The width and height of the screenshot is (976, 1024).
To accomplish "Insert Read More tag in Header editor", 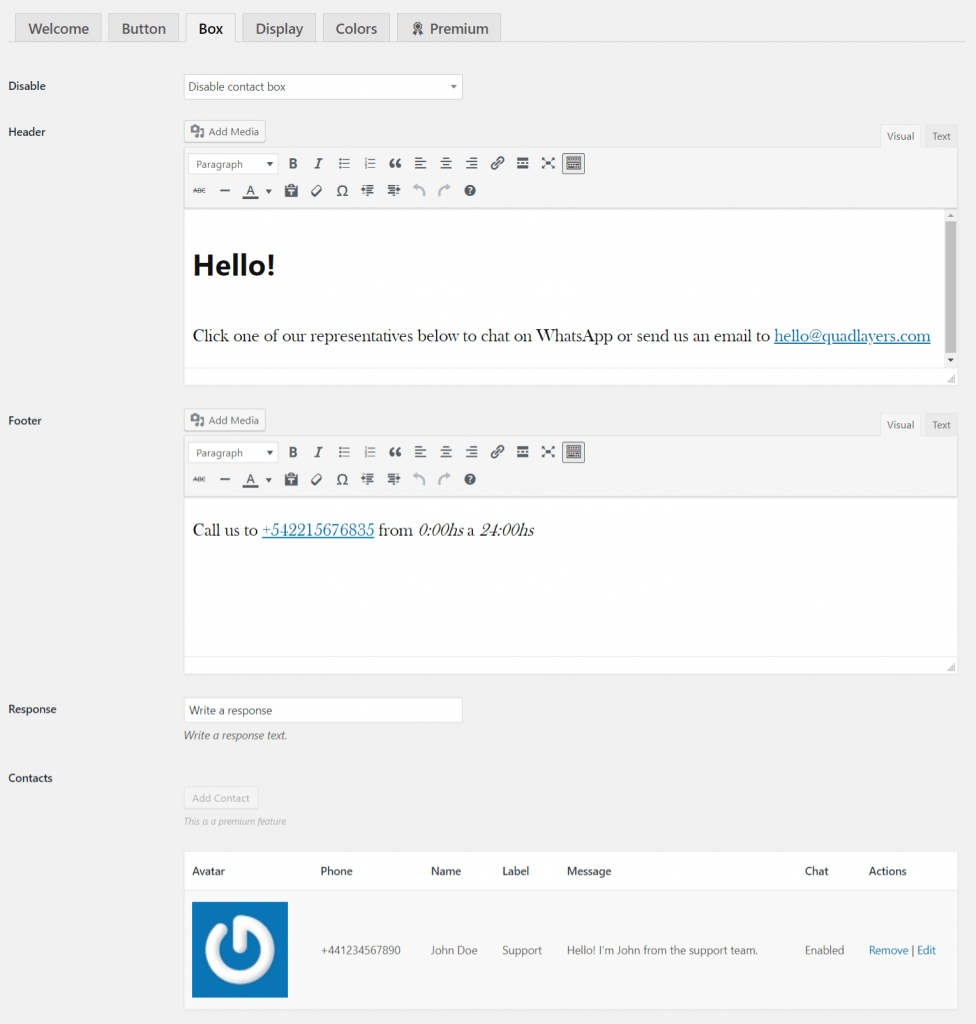I will 523,163.
